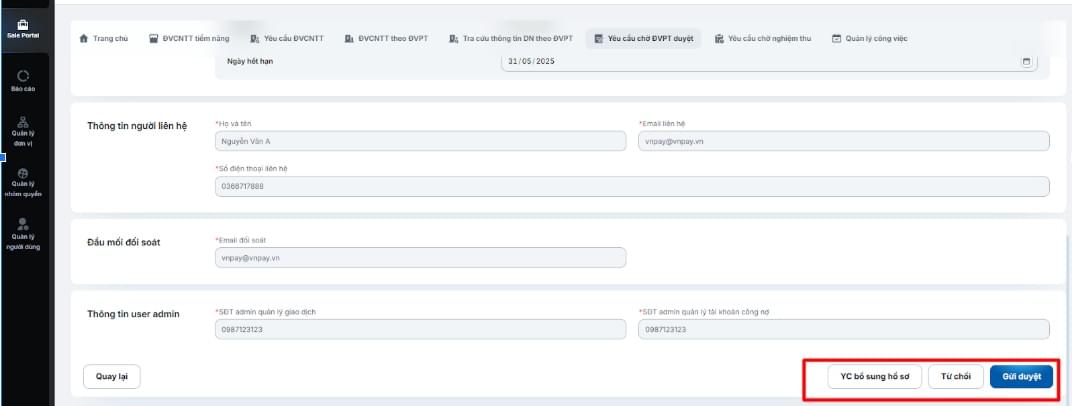Open Quản lý đơn vị sidebar icon
The height and width of the screenshot is (406, 1072).
coord(23,122)
